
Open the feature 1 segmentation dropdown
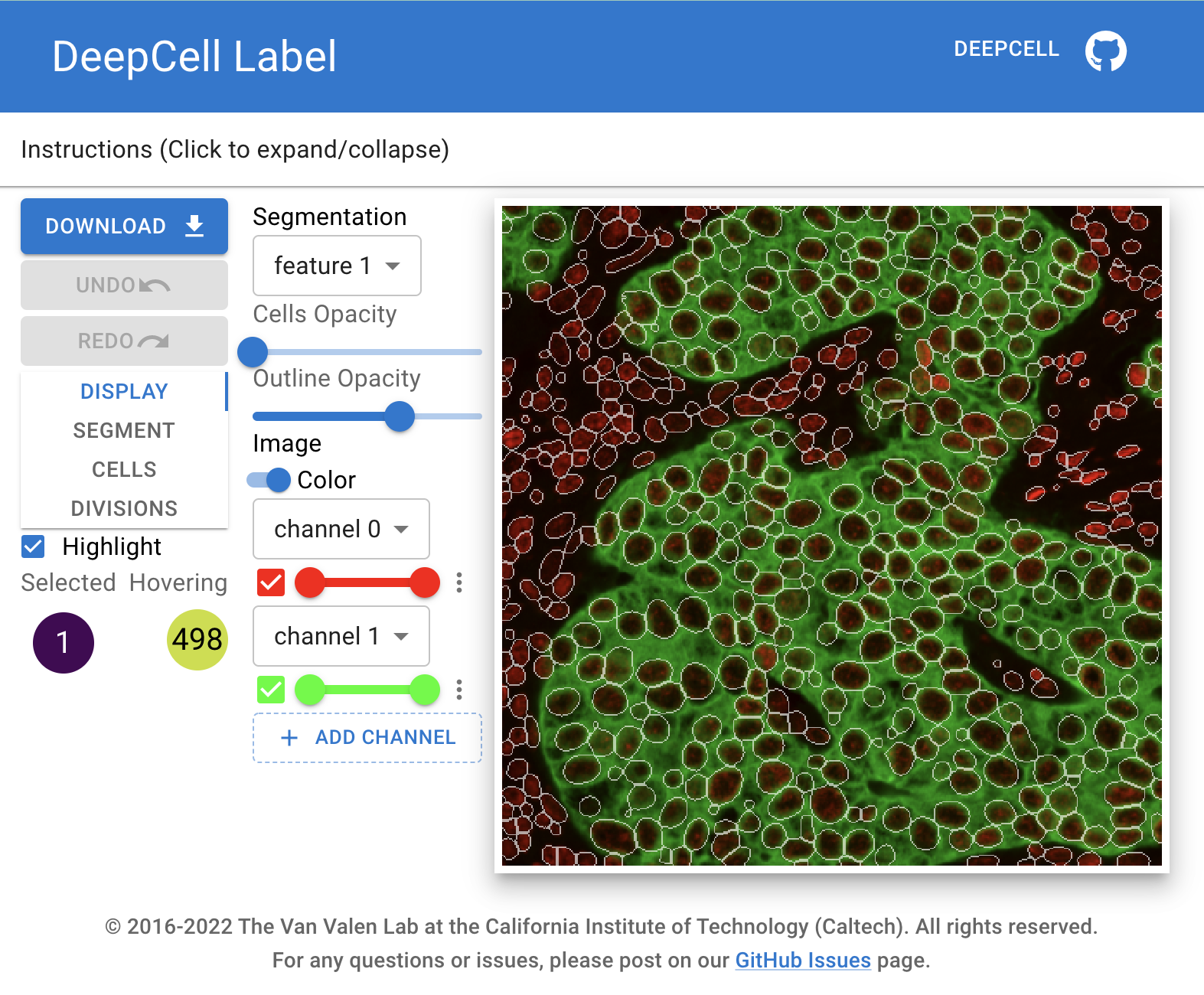click(337, 266)
